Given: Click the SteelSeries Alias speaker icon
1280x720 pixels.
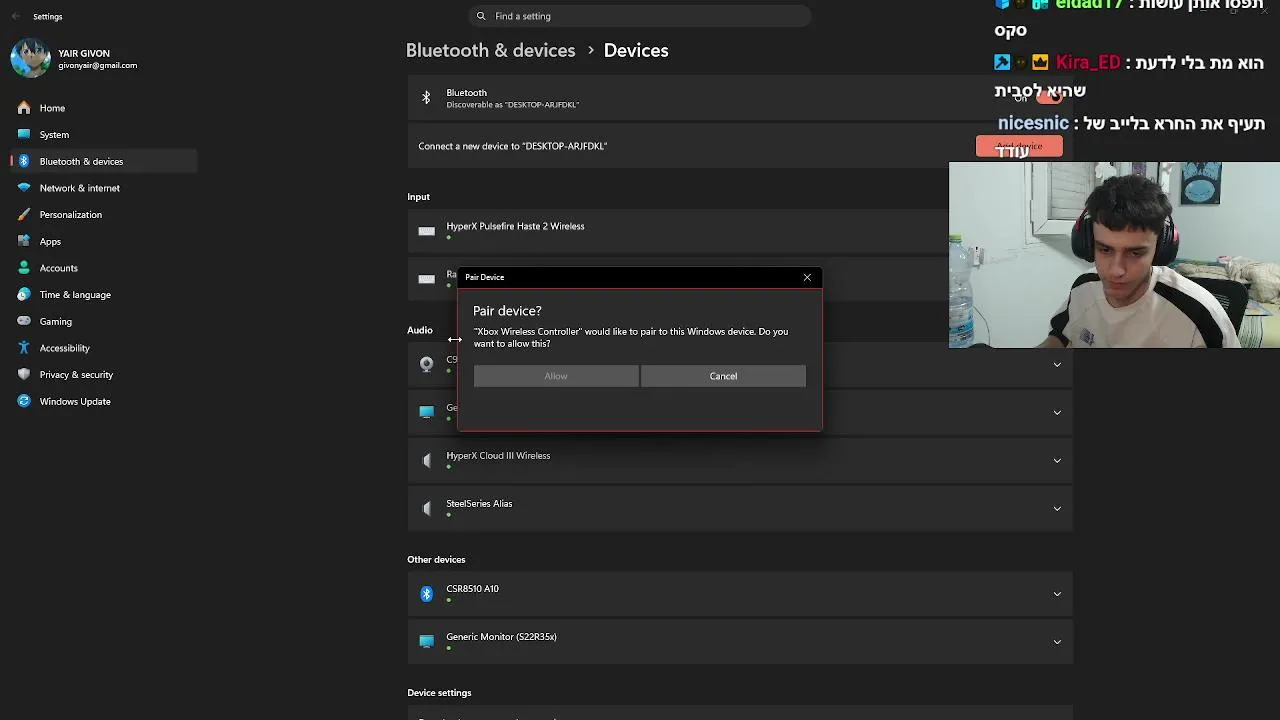Looking at the screenshot, I should click(427, 508).
